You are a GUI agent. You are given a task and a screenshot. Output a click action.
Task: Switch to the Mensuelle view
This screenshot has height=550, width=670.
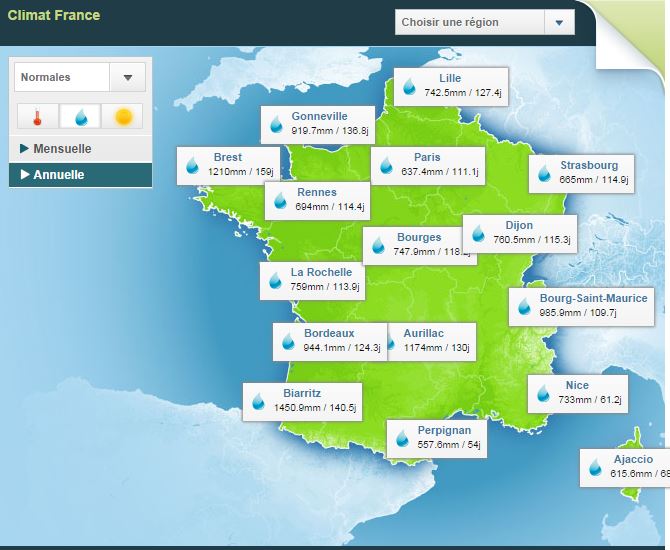62,149
